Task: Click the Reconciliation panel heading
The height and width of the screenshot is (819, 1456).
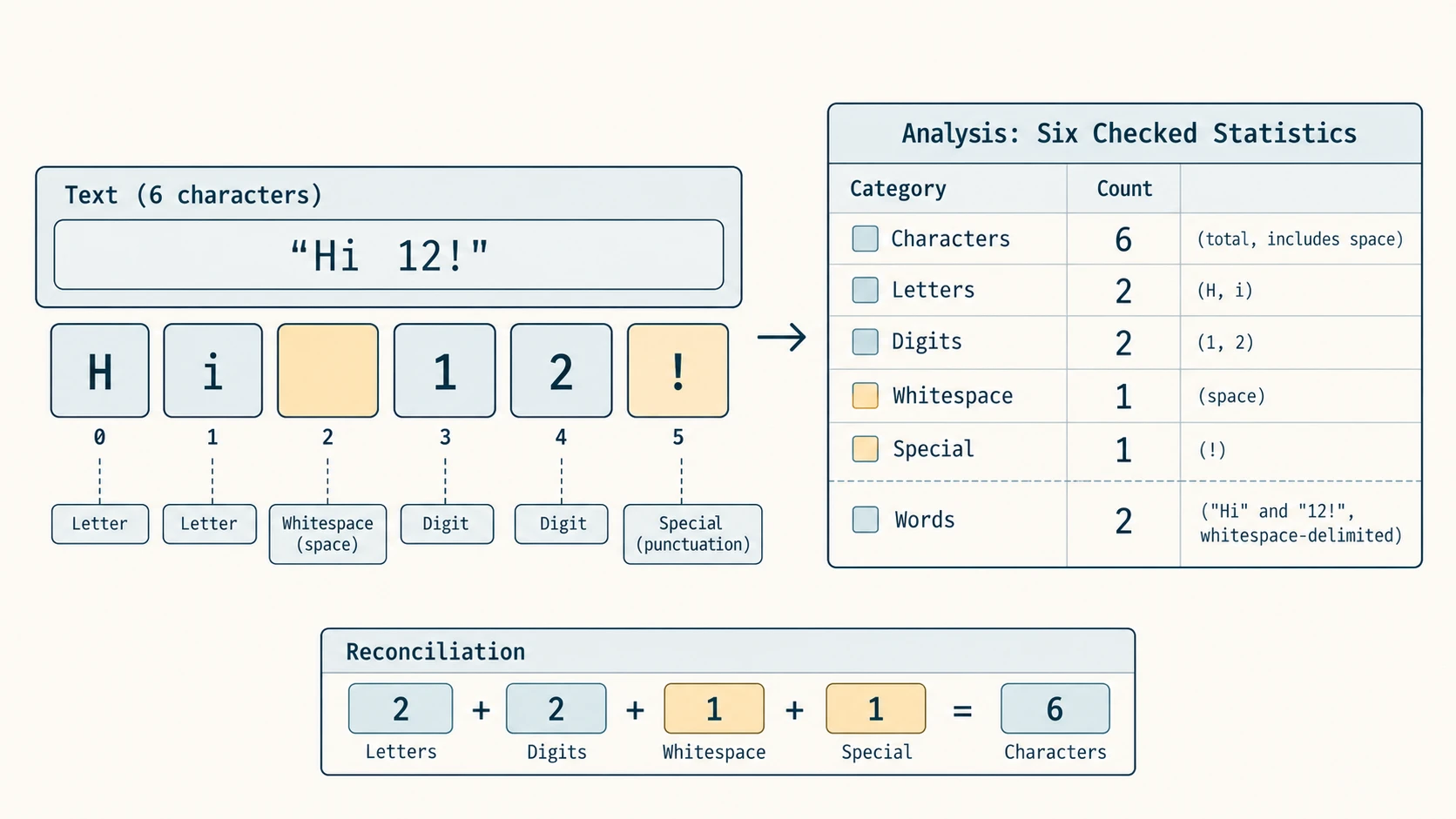Action: [x=435, y=652]
